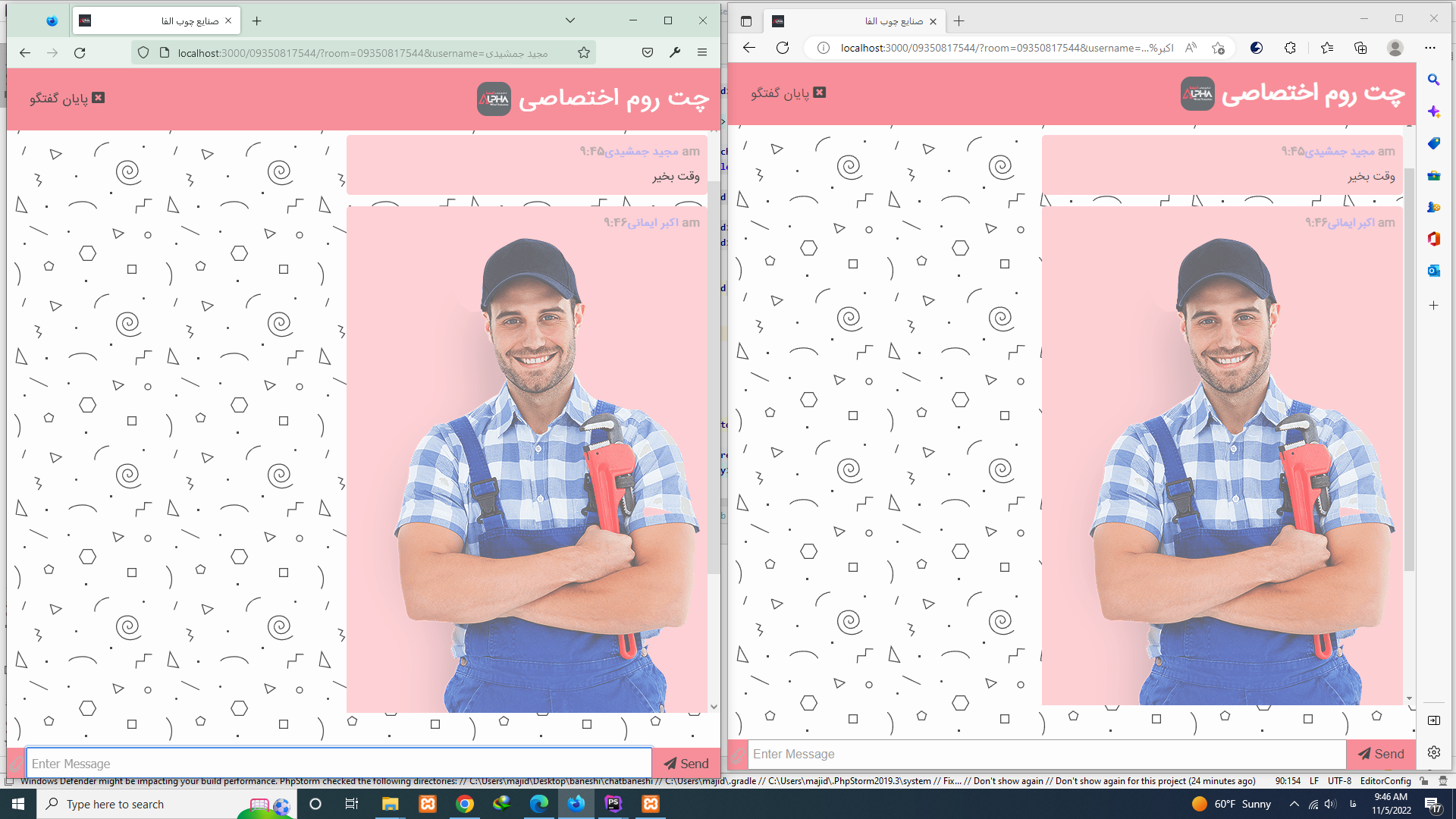Viewport: 1456px width, 819px height.
Task: Open Edge settings and more ellipsis
Action: (x=1430, y=48)
